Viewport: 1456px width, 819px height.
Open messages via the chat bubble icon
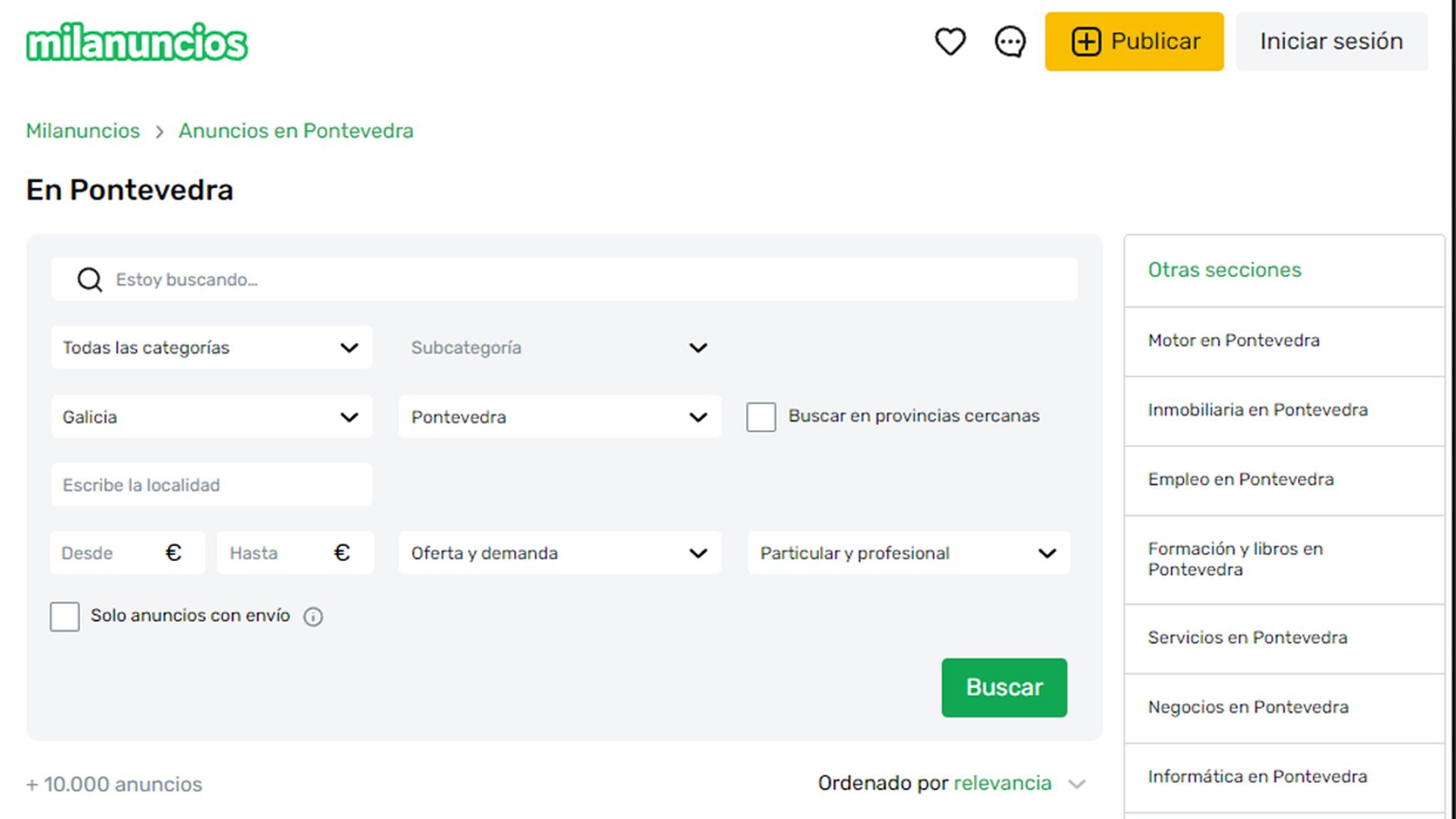coord(1009,41)
